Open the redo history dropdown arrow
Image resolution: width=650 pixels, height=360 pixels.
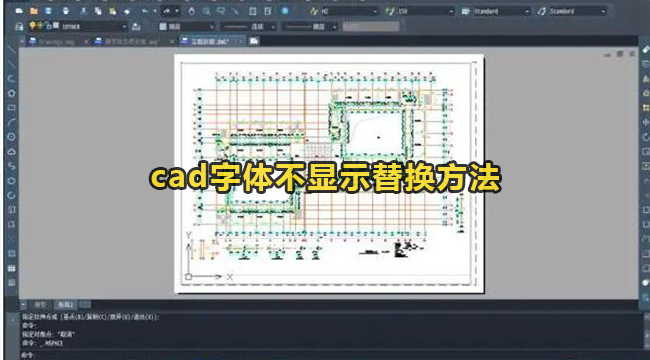177,11
